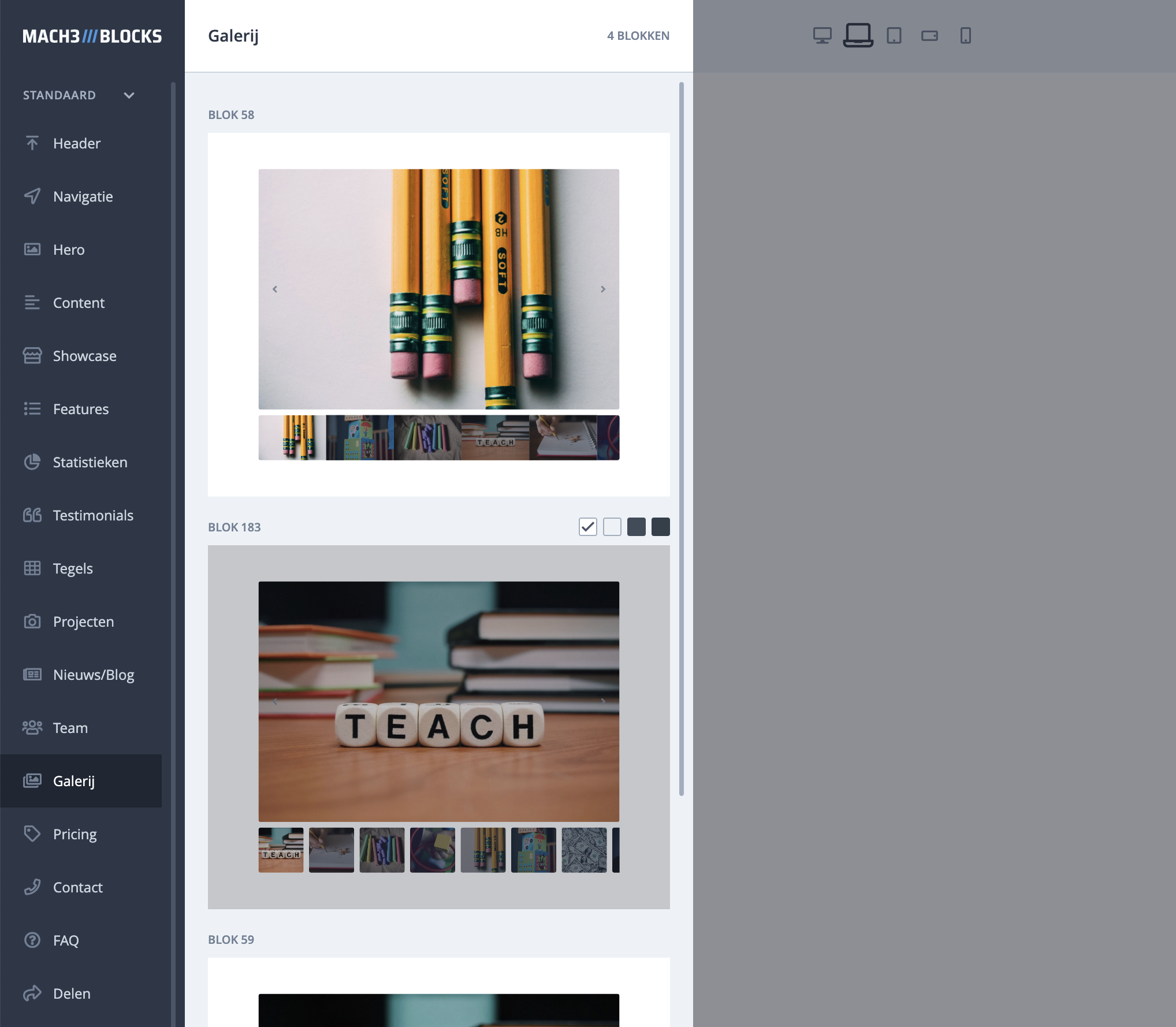Click the Hero image icon in sidebar
This screenshot has height=1027, width=1176.
[32, 250]
